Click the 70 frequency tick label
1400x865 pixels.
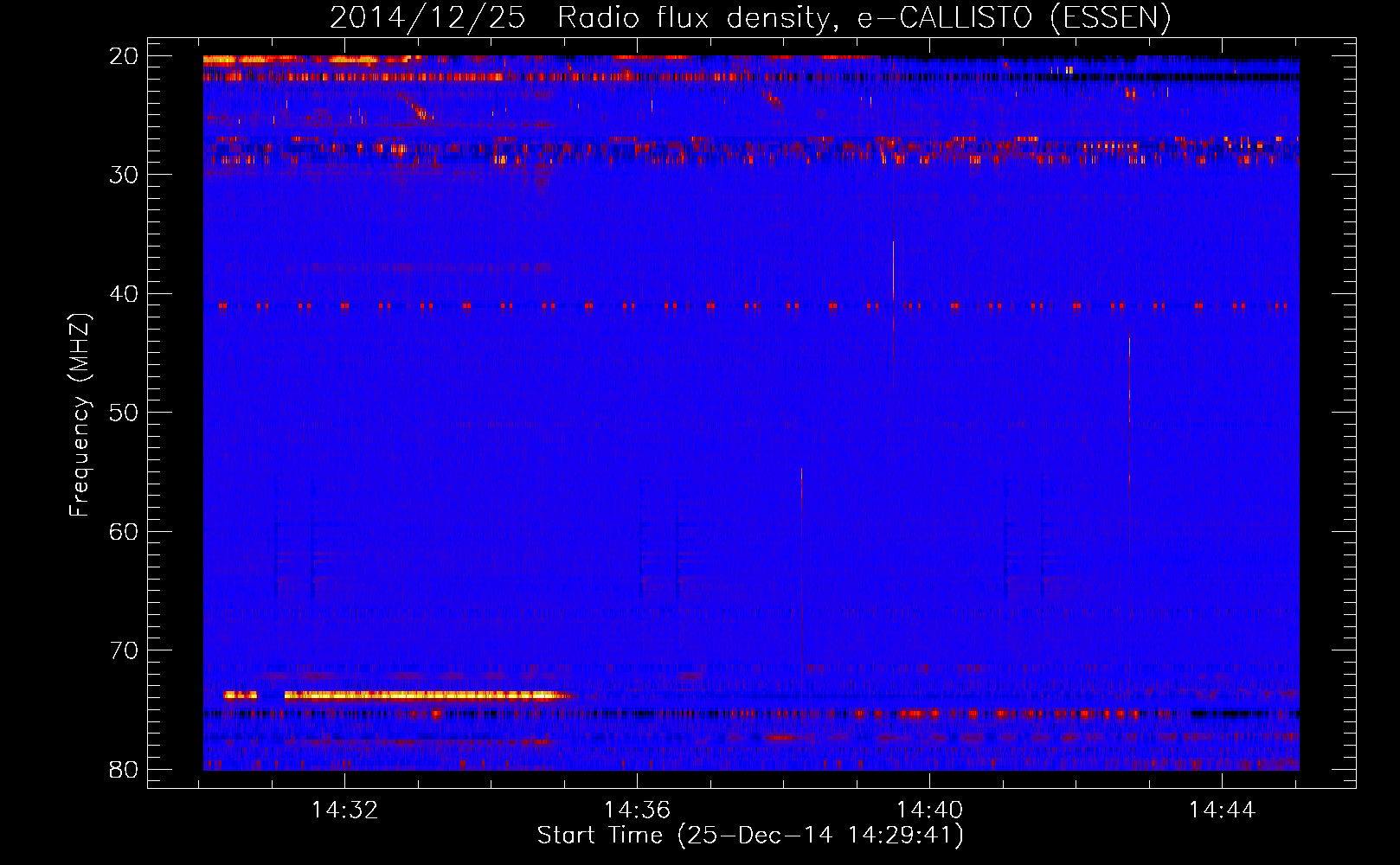(125, 650)
